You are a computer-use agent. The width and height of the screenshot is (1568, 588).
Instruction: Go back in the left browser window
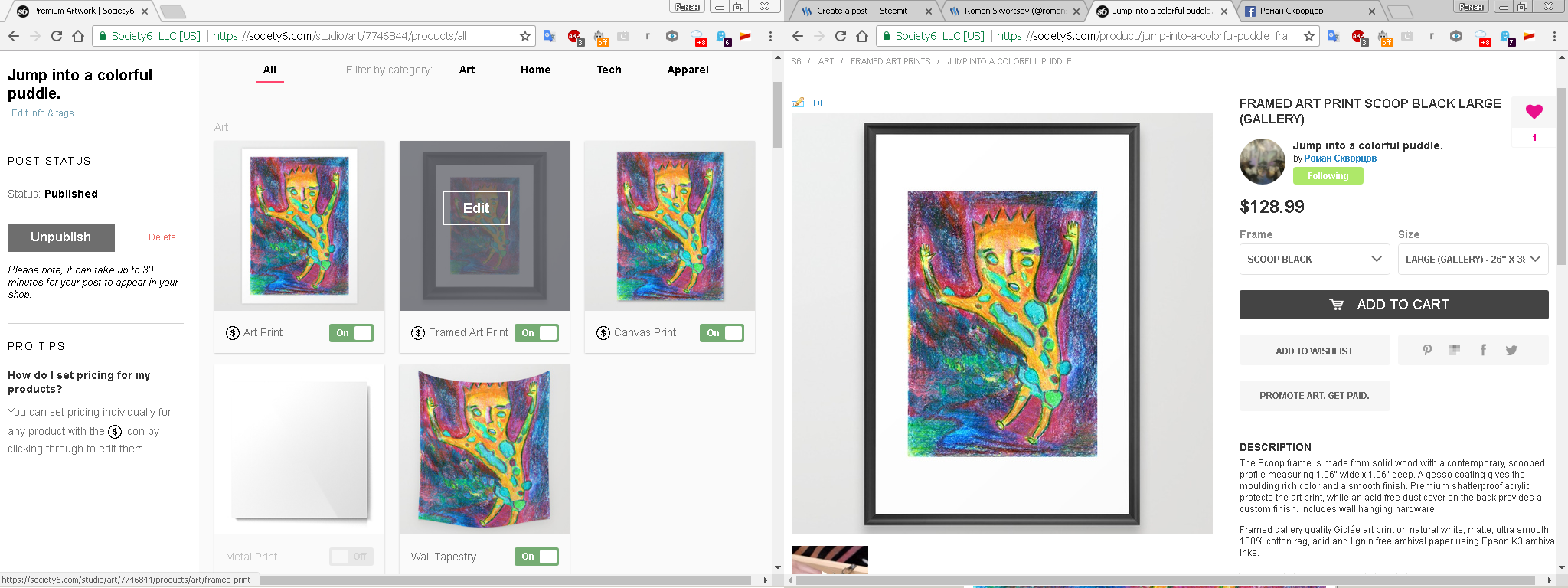pyautogui.click(x=14, y=36)
